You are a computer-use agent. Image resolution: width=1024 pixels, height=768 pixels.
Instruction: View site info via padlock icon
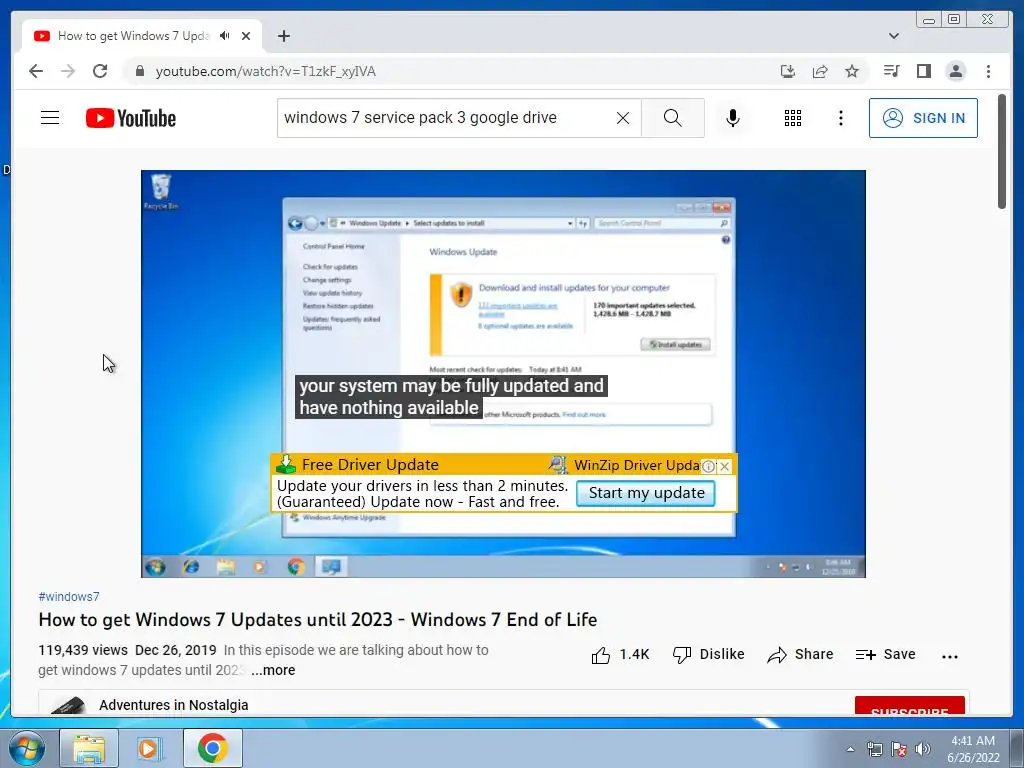click(139, 71)
